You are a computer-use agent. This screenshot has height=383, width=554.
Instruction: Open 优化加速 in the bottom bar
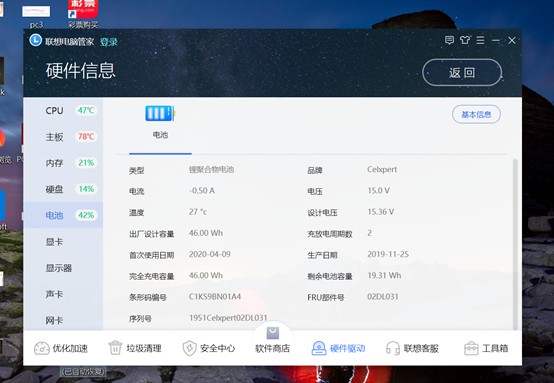(x=61, y=348)
